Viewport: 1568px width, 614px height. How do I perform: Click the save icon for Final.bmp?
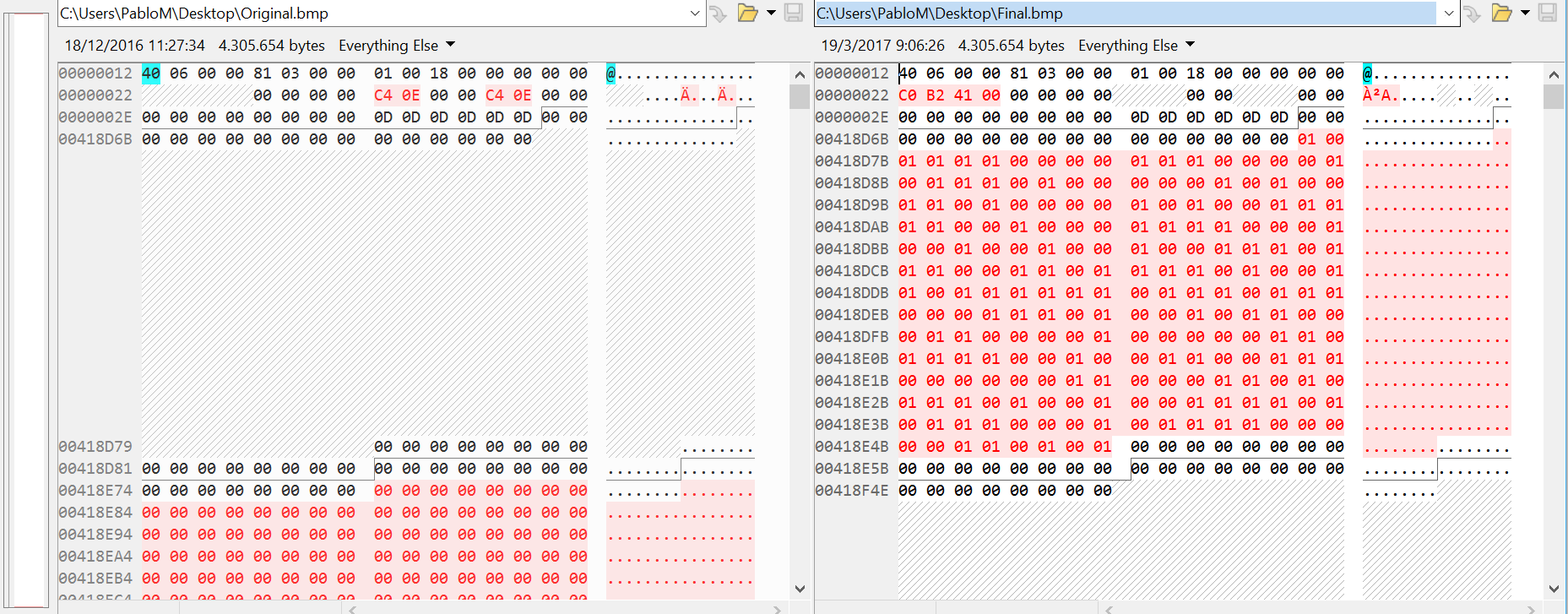(1547, 13)
